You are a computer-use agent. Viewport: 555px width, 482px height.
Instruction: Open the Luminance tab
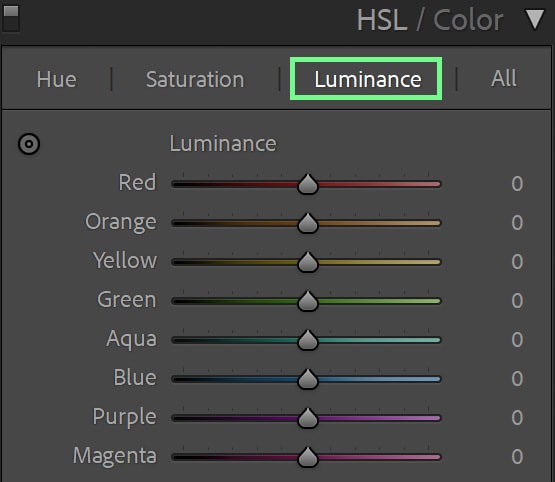(x=368, y=79)
